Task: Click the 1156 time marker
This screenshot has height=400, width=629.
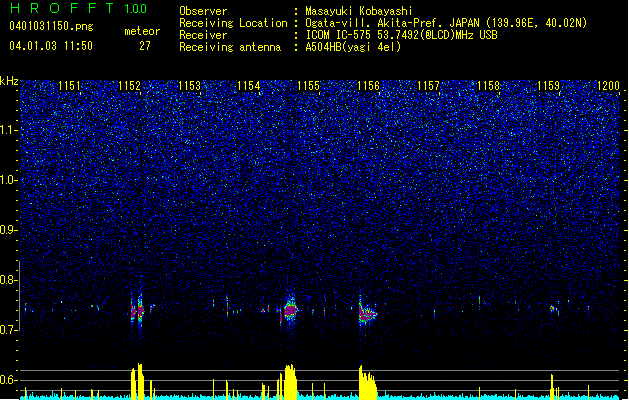Action: pyautogui.click(x=368, y=86)
